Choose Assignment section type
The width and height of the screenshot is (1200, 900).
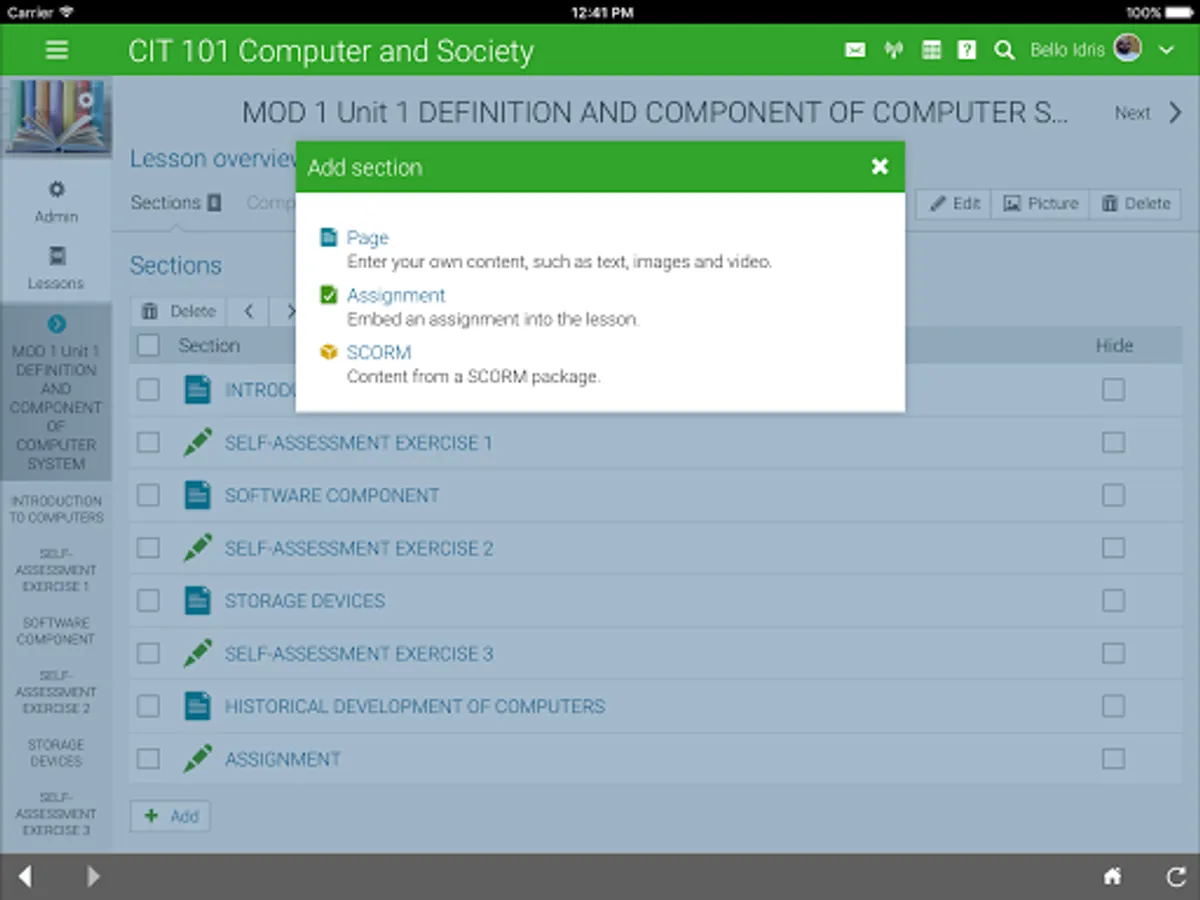pyautogui.click(x=396, y=295)
